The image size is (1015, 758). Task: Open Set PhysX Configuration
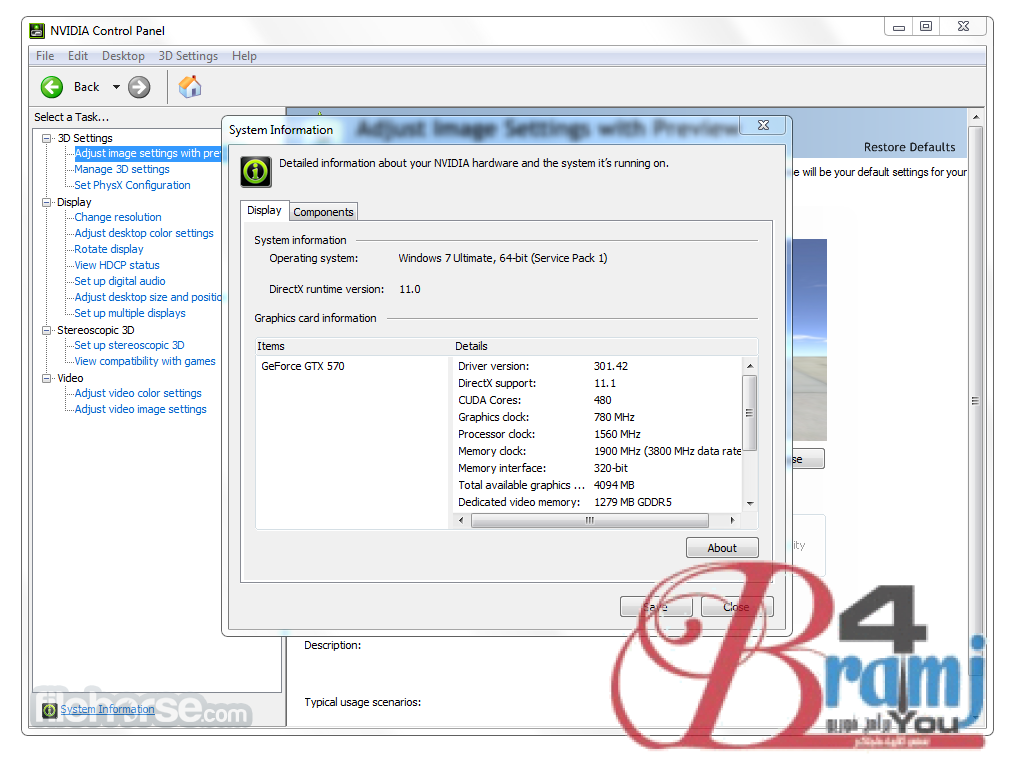pyautogui.click(x=132, y=185)
